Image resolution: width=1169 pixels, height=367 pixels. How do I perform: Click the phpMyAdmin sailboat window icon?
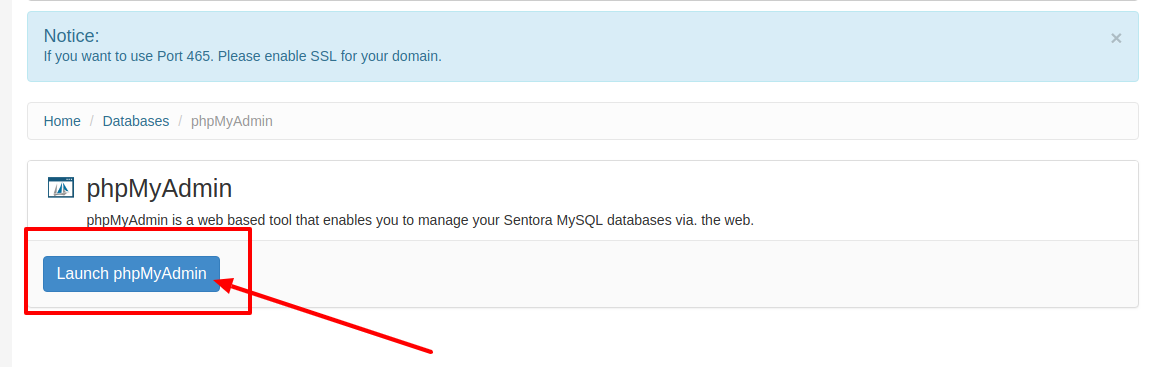(x=61, y=187)
